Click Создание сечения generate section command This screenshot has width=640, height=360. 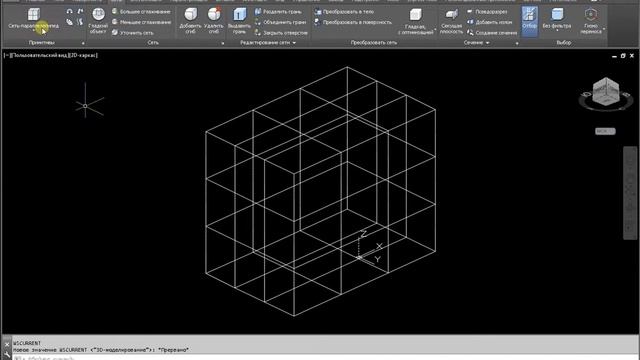[491, 33]
